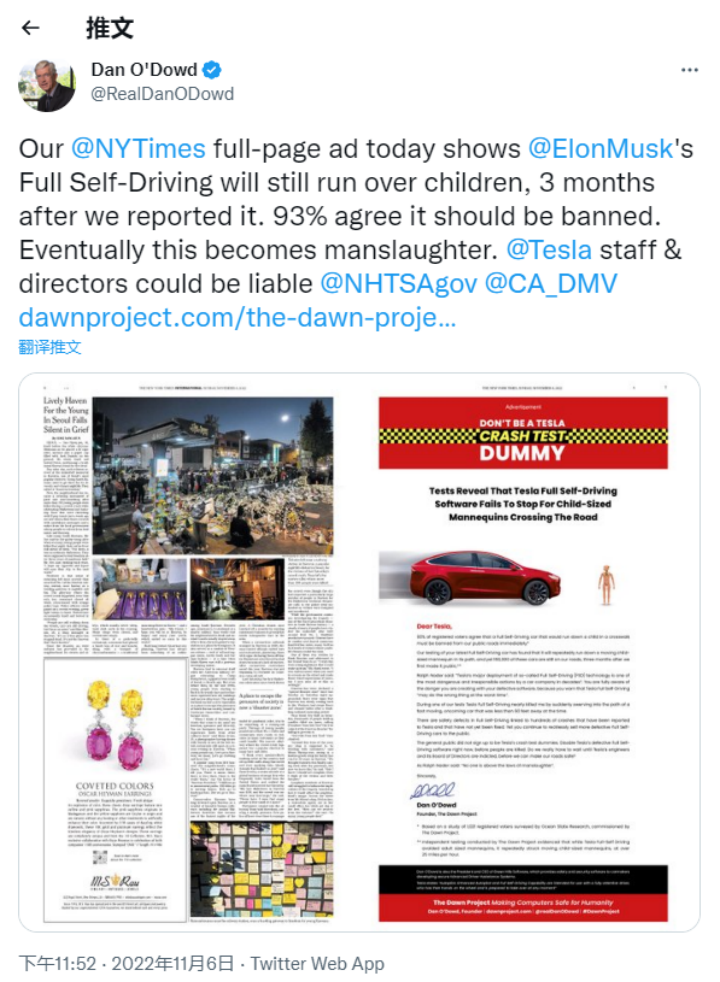The width and height of the screenshot is (720, 982).
Task: Go back with the arrow icon
Action: (x=31, y=28)
